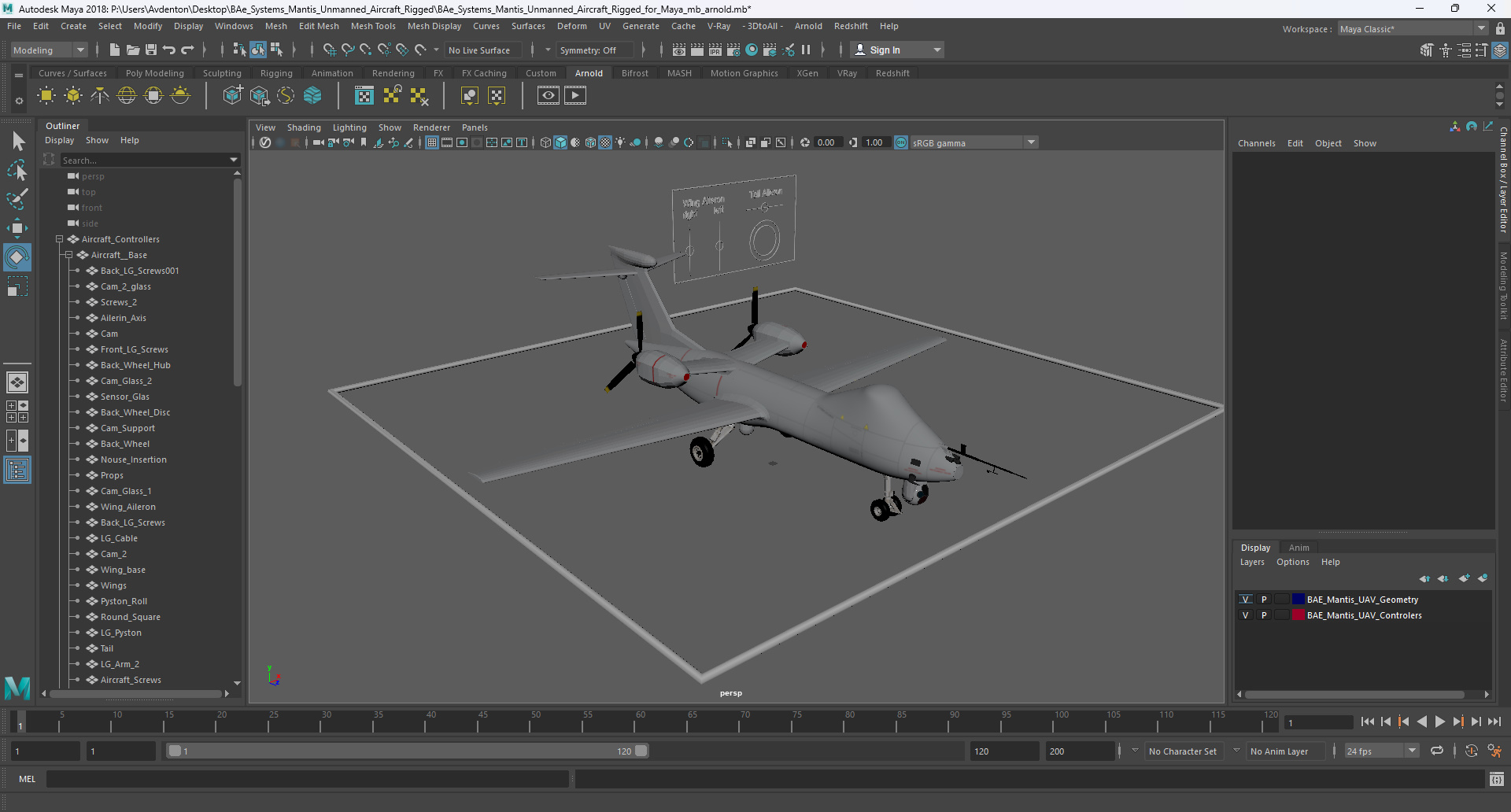Viewport: 1511px width, 812px height.
Task: Switch to the Poly Modeling shelf tab
Action: click(155, 73)
